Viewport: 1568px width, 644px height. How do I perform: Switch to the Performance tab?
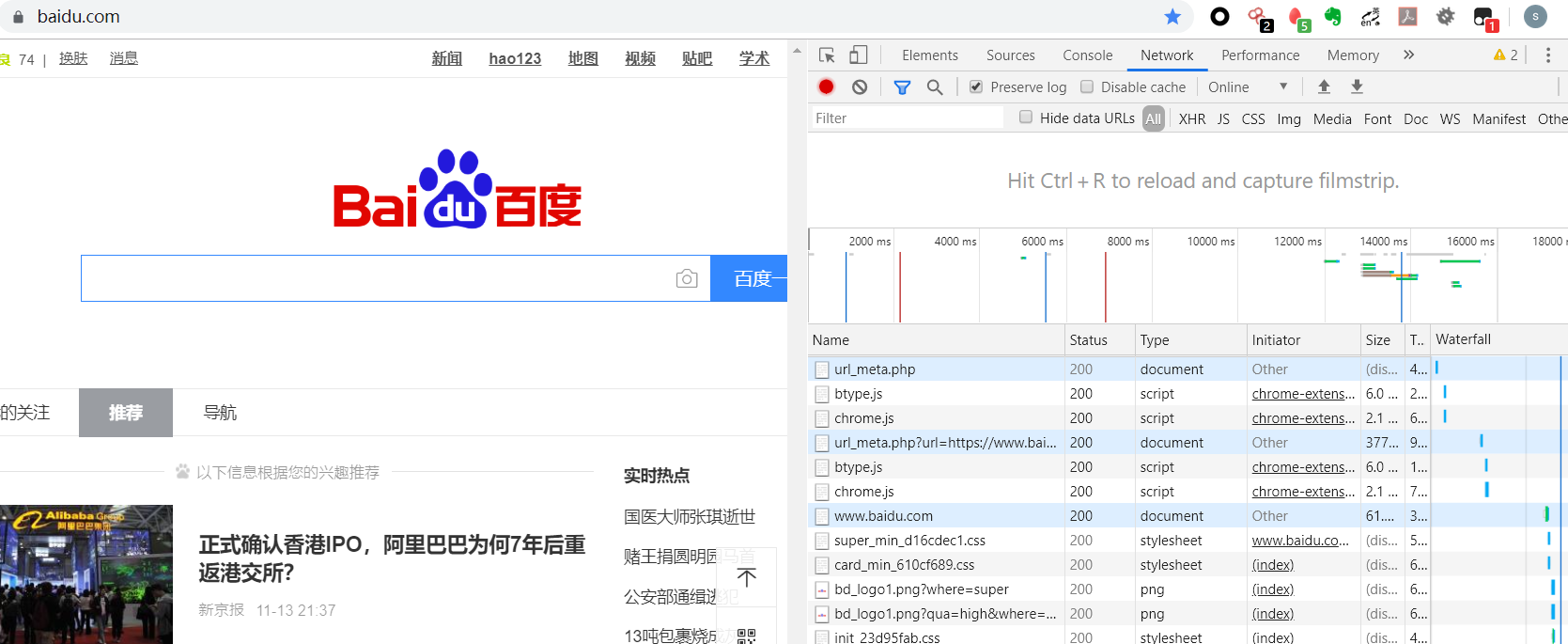coord(1260,55)
